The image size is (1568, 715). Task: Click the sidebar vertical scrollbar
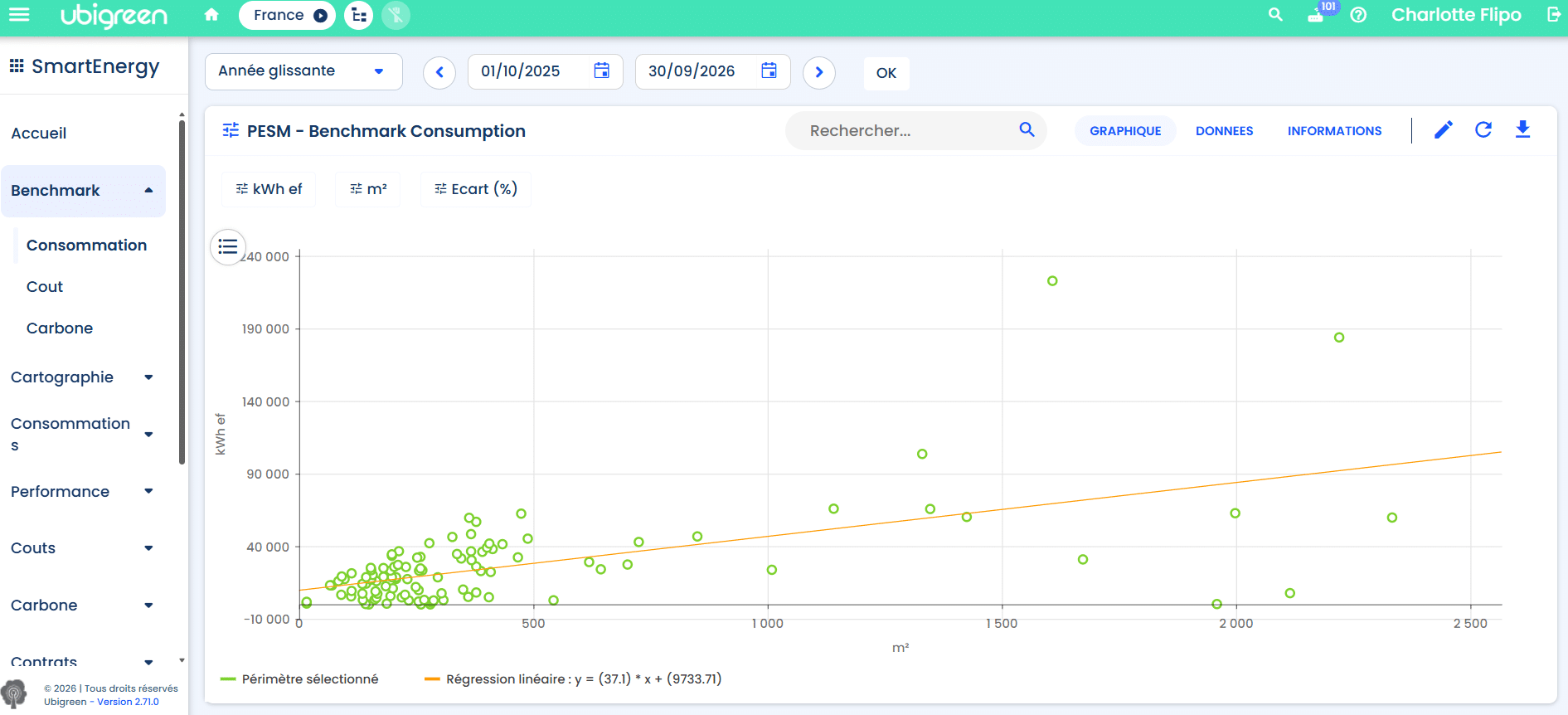click(x=182, y=290)
